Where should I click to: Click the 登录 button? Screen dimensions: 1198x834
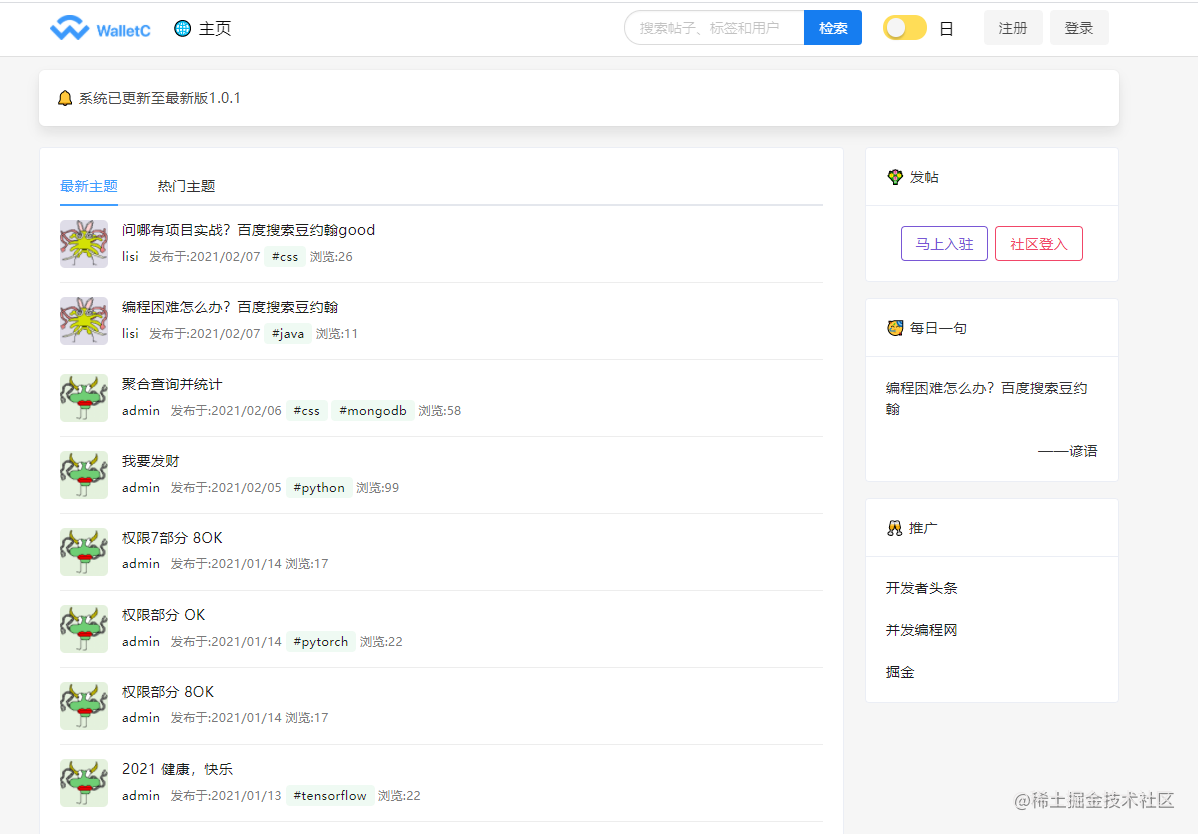(x=1079, y=27)
